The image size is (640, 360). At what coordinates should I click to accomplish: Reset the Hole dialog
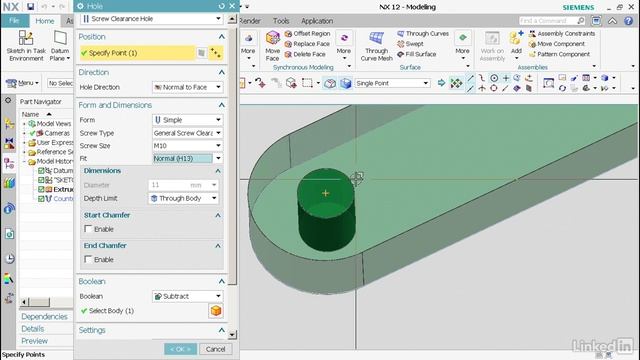point(222,6)
